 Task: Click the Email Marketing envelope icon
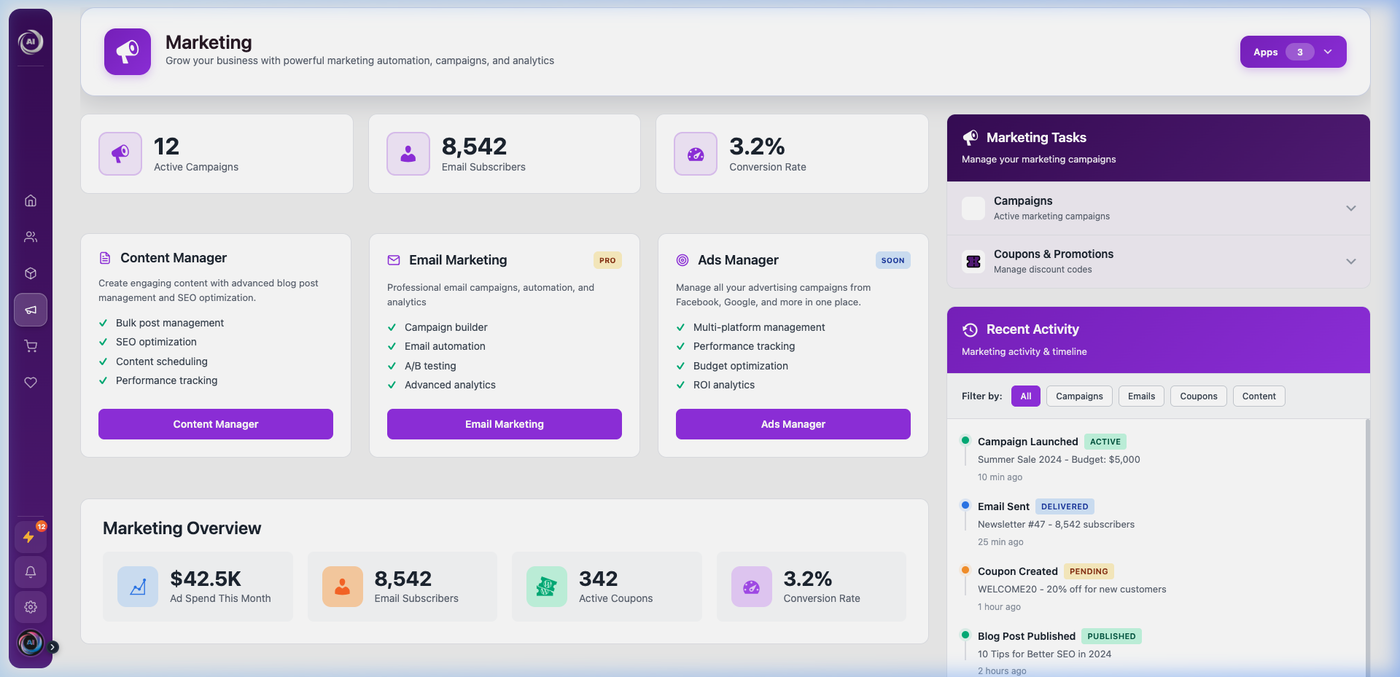[x=394, y=260]
